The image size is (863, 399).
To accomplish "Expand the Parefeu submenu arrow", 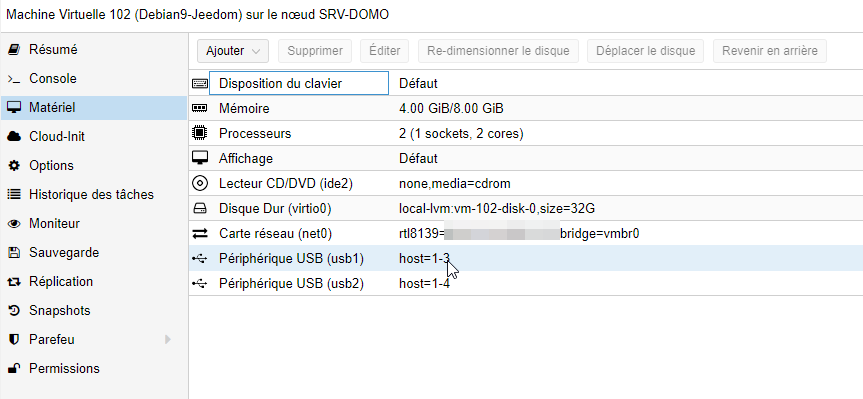I will (168, 340).
